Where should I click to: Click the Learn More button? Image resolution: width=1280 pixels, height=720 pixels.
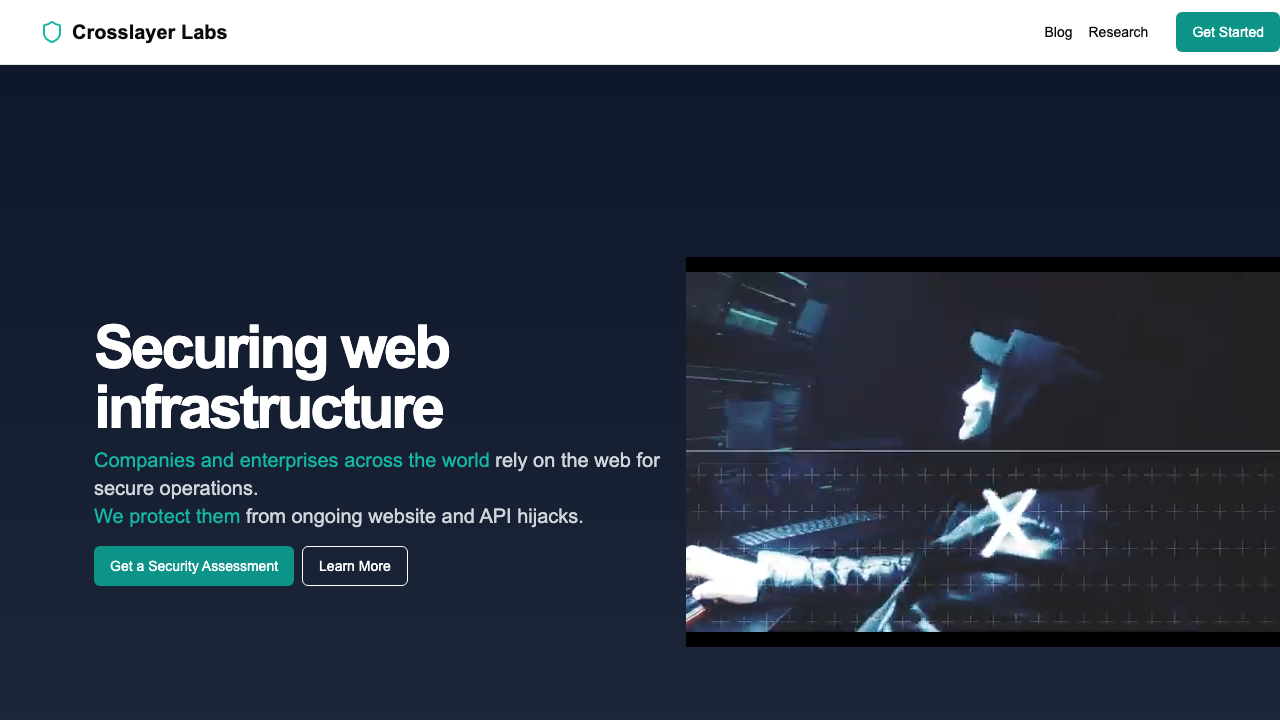pos(355,566)
